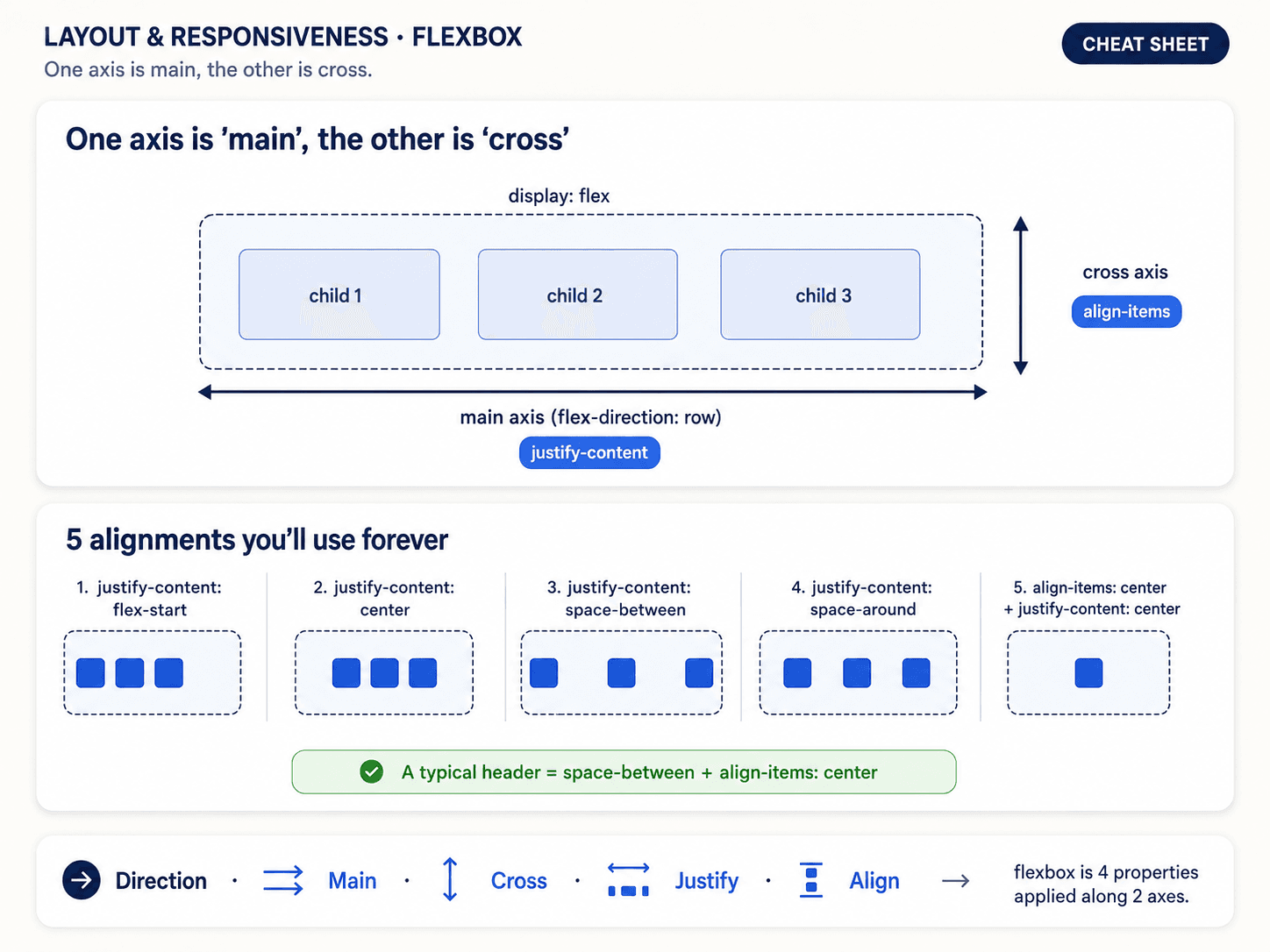Click the align-items pill
Screen dimensions: 1270x952
point(1126,311)
